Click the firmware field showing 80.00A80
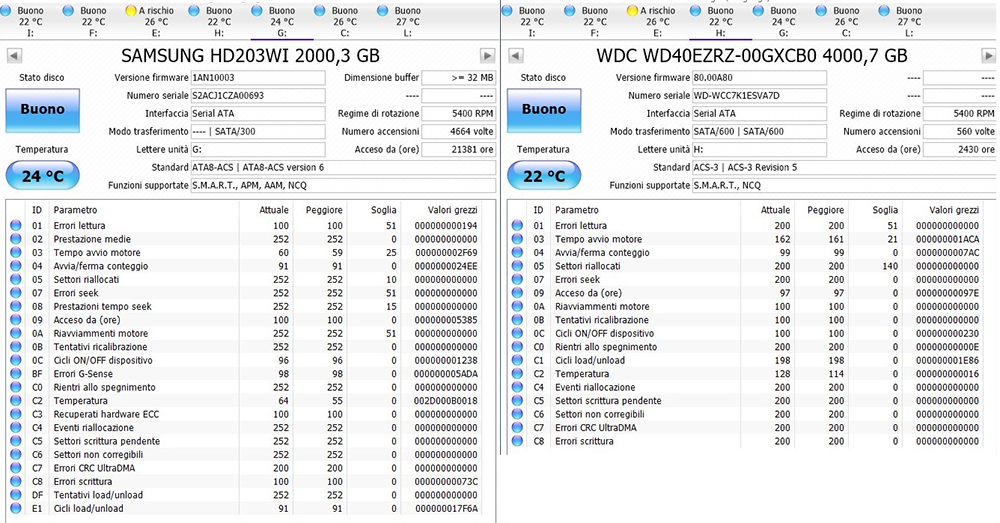Viewport: 1000px width, 523px height. click(x=759, y=78)
